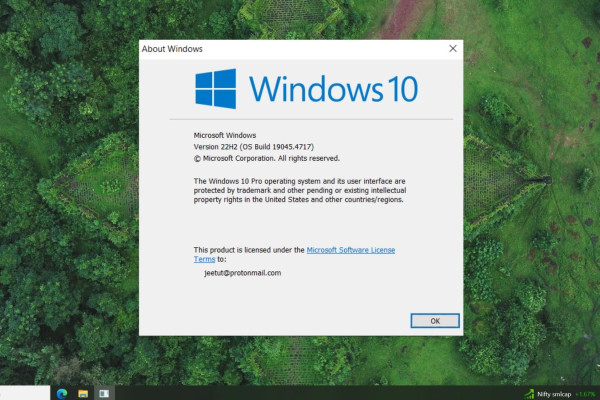The image size is (600, 400).
Task: Open Microsoft Edge from the taskbar
Action: pos(62,393)
